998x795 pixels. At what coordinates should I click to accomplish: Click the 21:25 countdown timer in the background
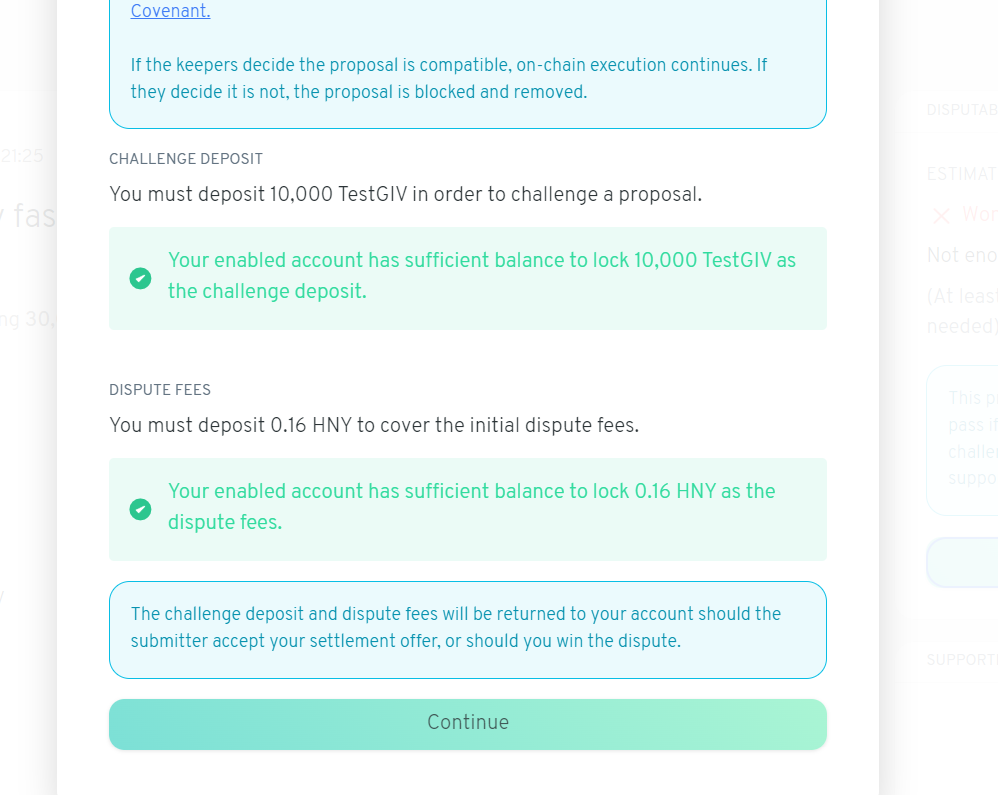(22, 156)
